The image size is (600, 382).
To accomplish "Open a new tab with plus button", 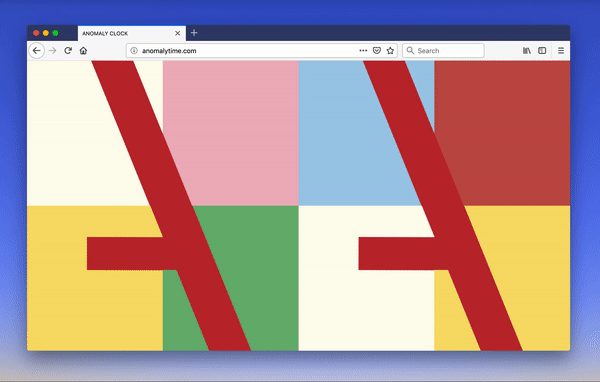I will (194, 33).
